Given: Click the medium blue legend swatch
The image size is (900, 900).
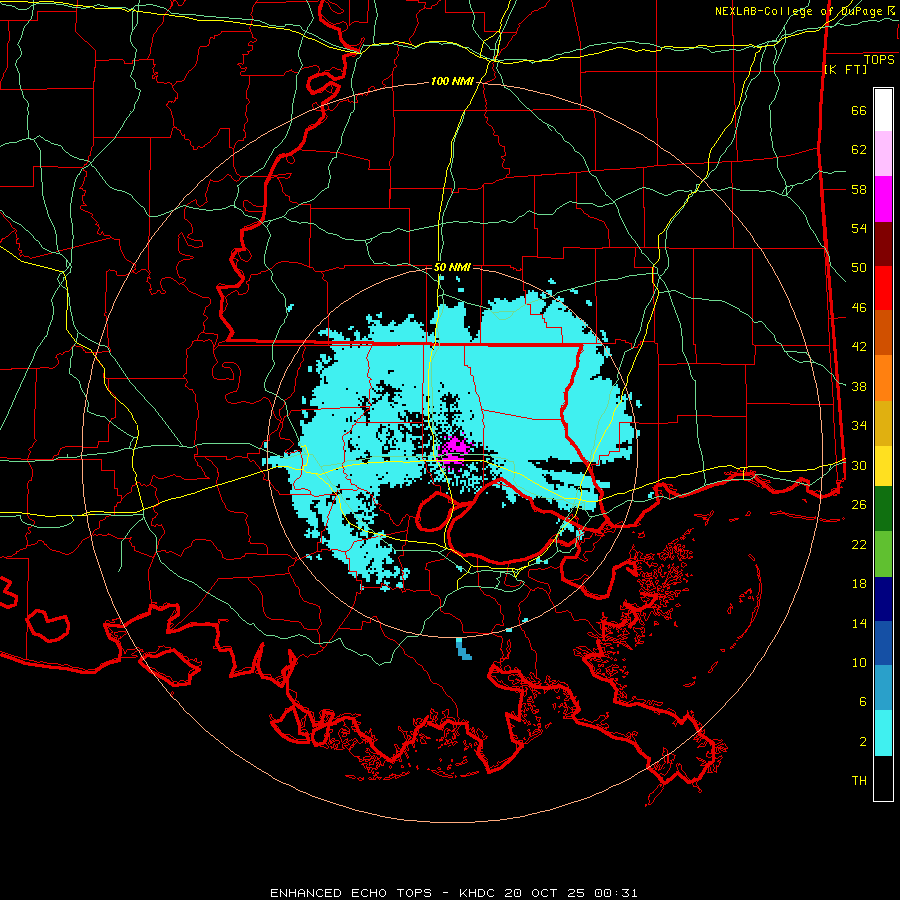Looking at the screenshot, I should point(883,643).
